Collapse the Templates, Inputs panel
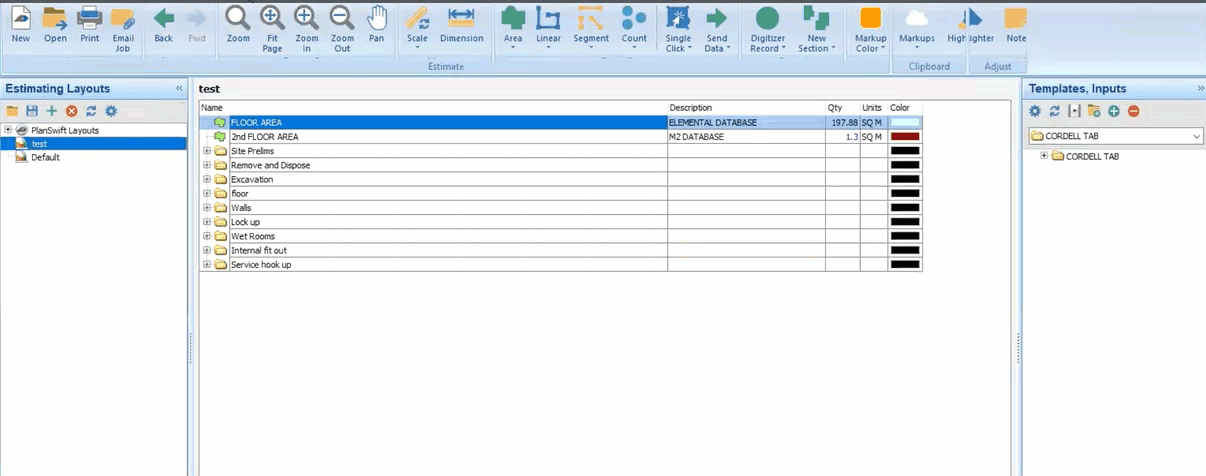The width and height of the screenshot is (1206, 476). coord(1200,89)
